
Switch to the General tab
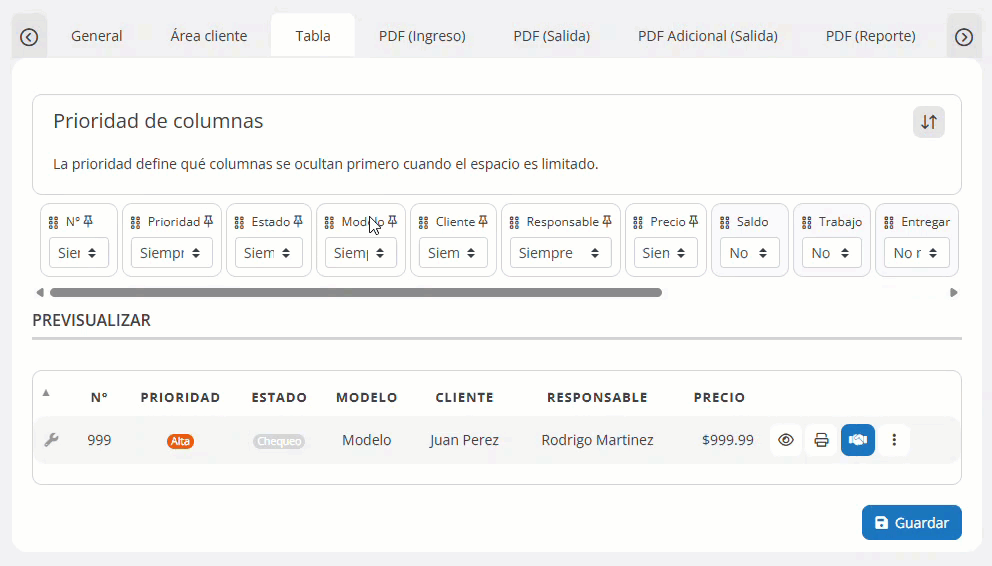[x=97, y=36]
